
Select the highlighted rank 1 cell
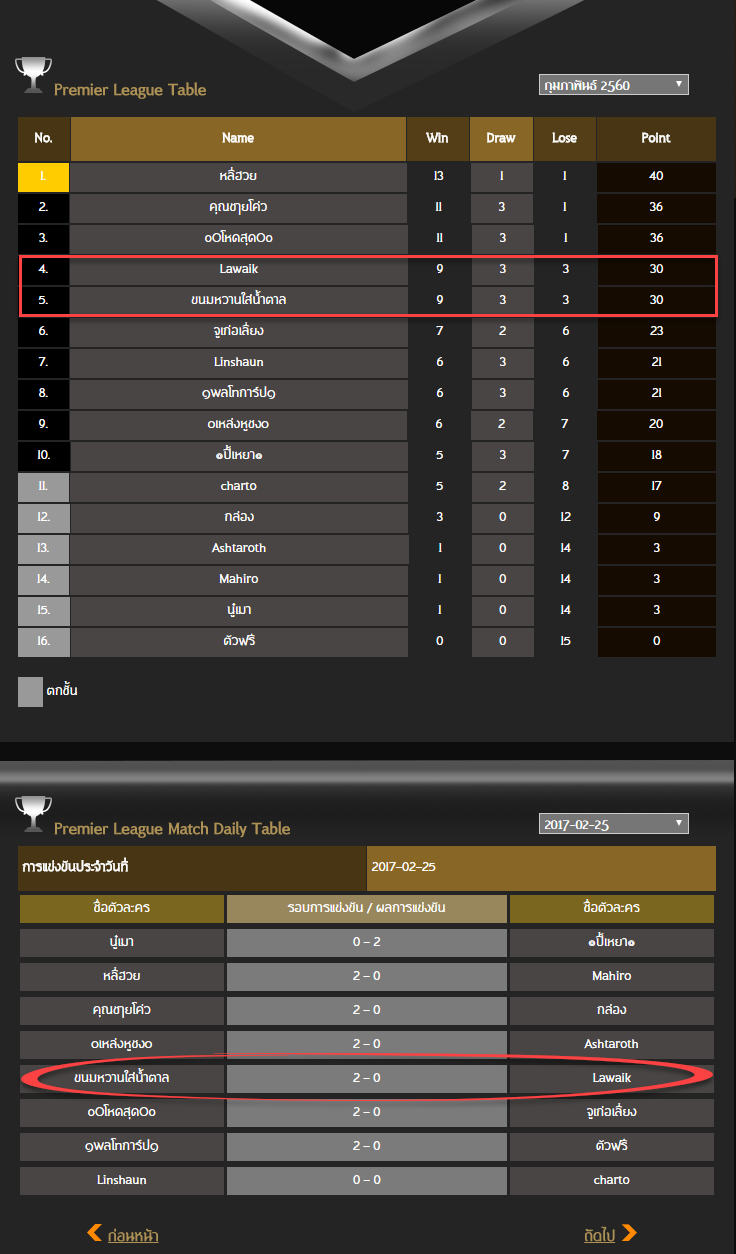point(43,176)
